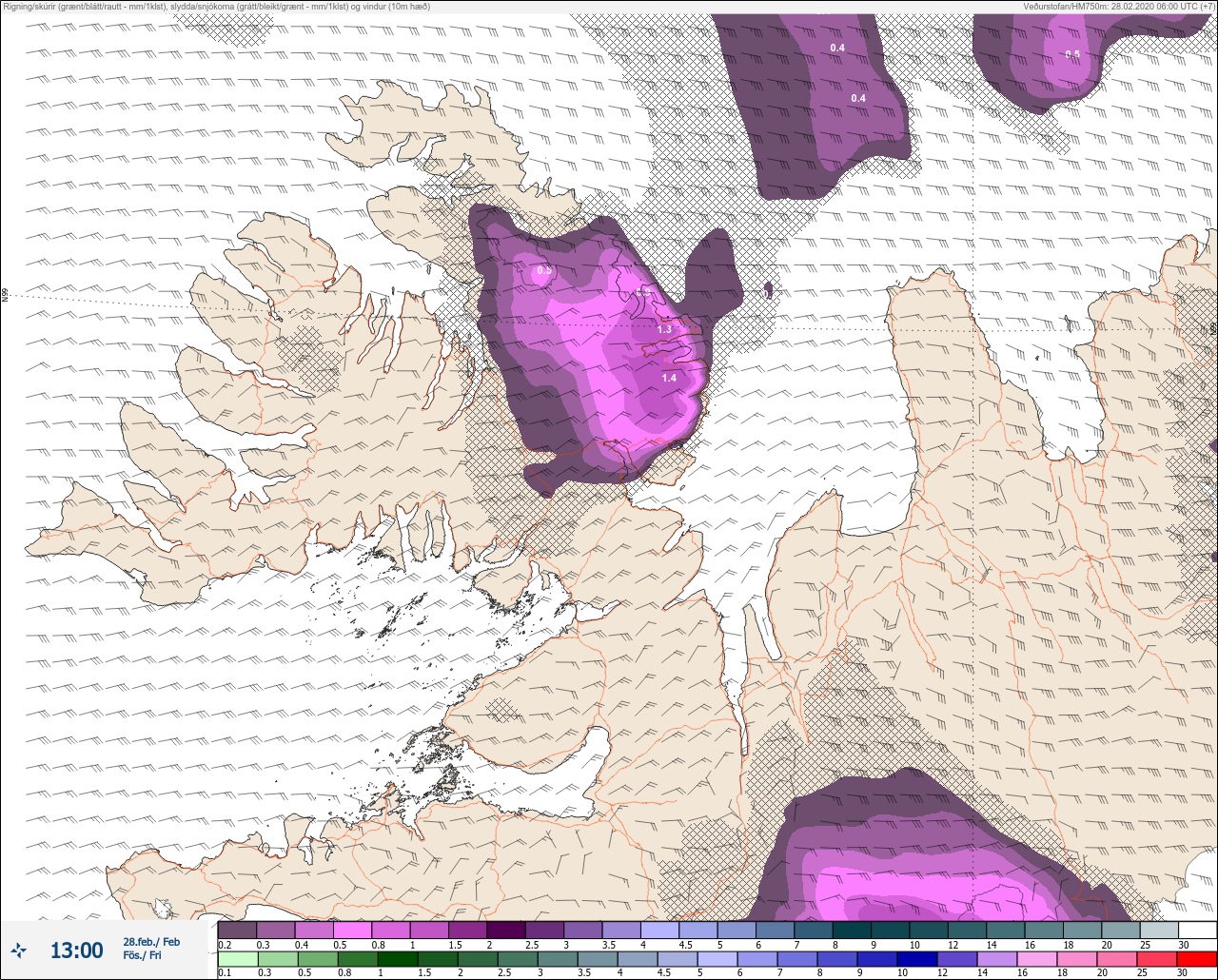This screenshot has height=980, width=1218.
Task: Select upper legend row swatch labeled 12
Action: click(967, 931)
